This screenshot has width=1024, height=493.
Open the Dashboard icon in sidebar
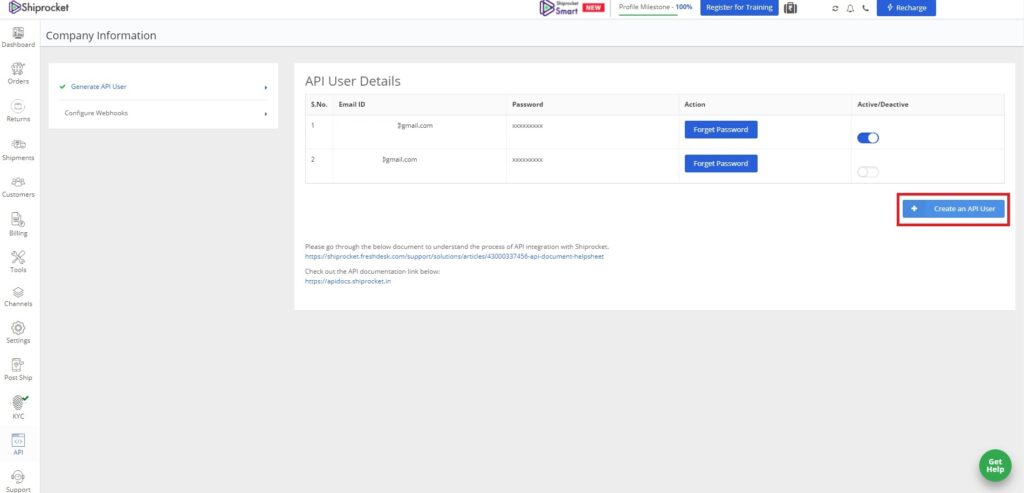coord(18,33)
